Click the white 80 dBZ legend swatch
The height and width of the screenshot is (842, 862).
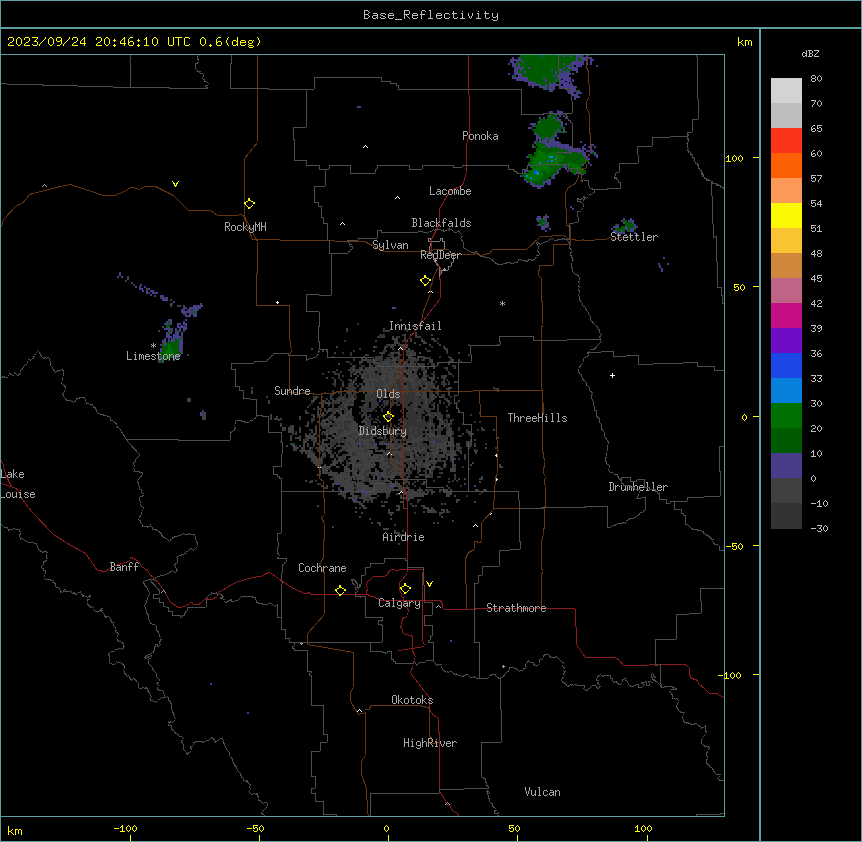click(786, 91)
